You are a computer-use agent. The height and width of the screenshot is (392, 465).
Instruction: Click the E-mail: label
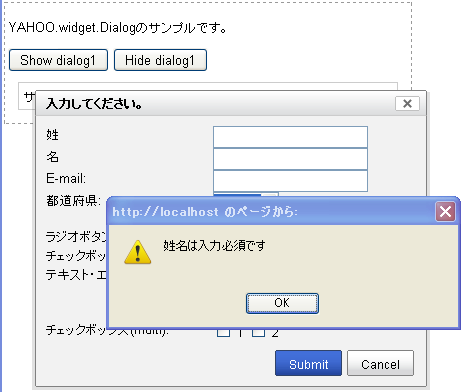(66, 179)
